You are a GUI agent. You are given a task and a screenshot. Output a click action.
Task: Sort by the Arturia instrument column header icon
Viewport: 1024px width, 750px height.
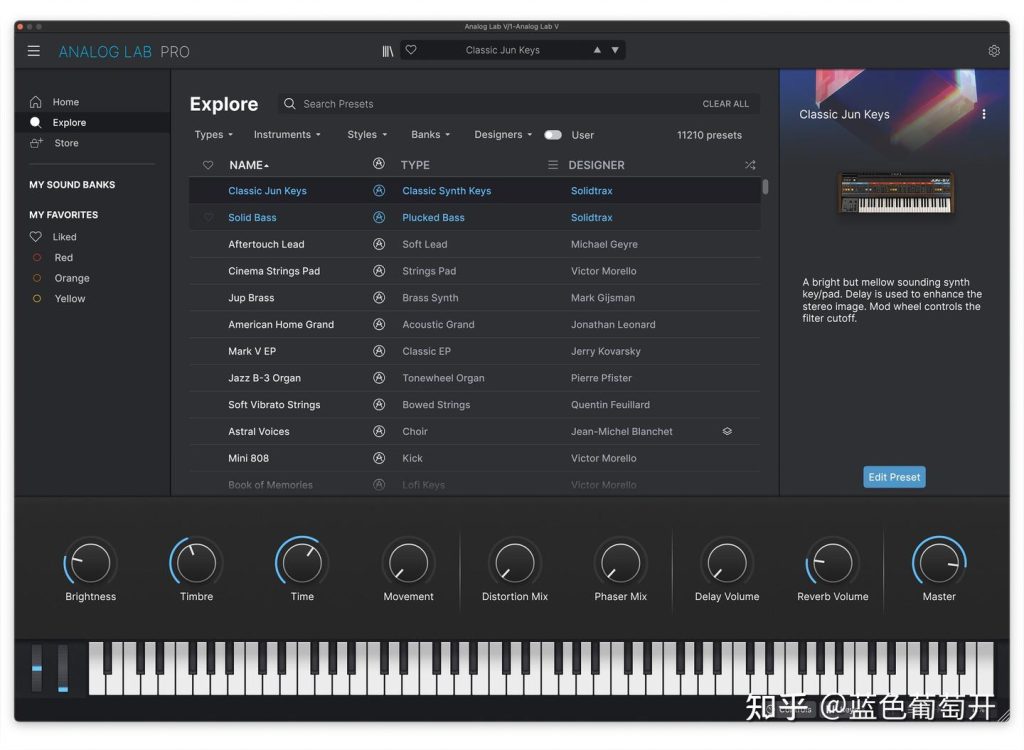(379, 164)
